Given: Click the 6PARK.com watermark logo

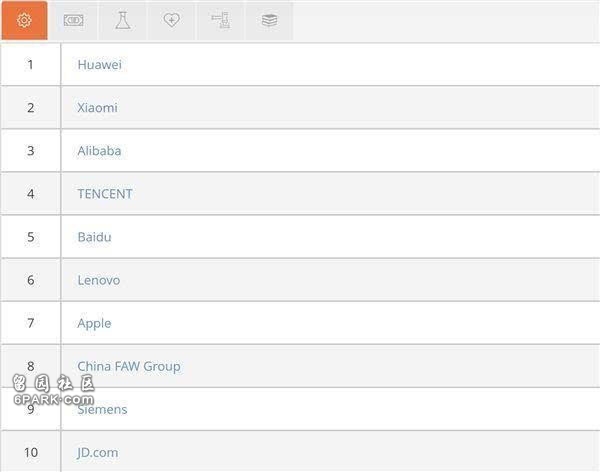Looking at the screenshot, I should pyautogui.click(x=53, y=391).
